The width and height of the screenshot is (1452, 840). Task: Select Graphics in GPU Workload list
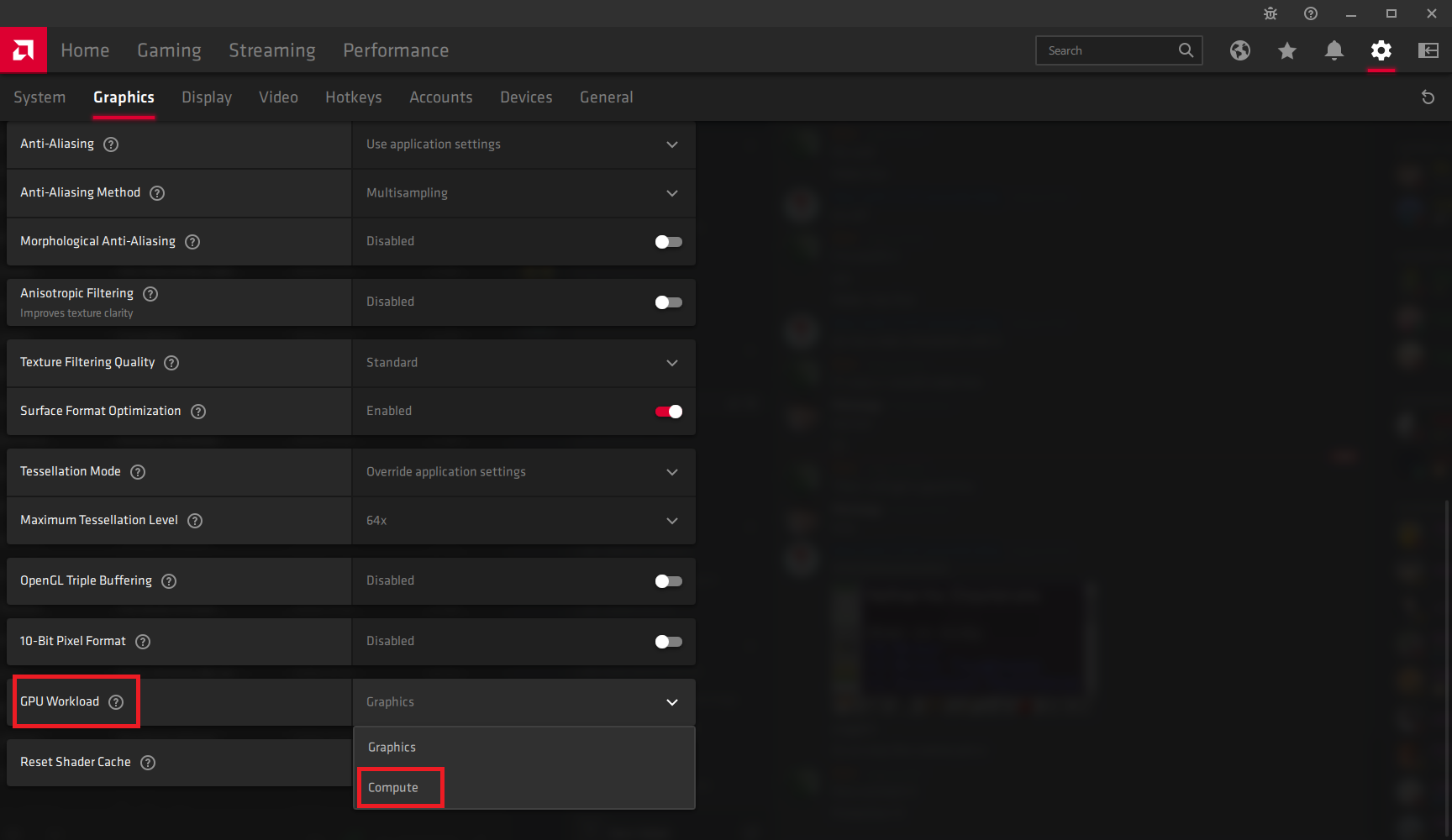tap(524, 748)
